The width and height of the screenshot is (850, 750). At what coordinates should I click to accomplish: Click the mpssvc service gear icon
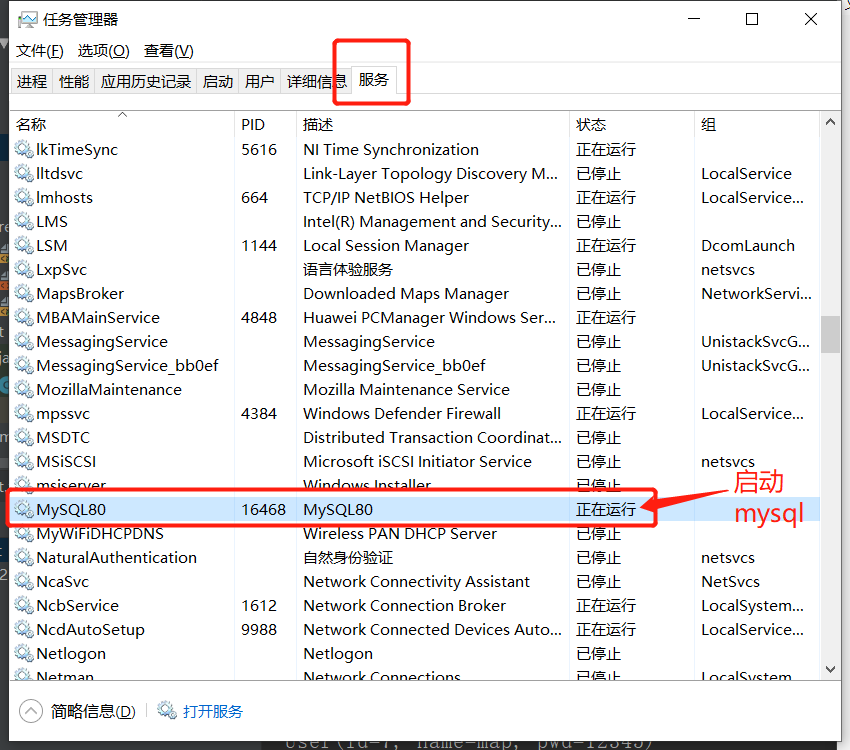tap(23, 413)
